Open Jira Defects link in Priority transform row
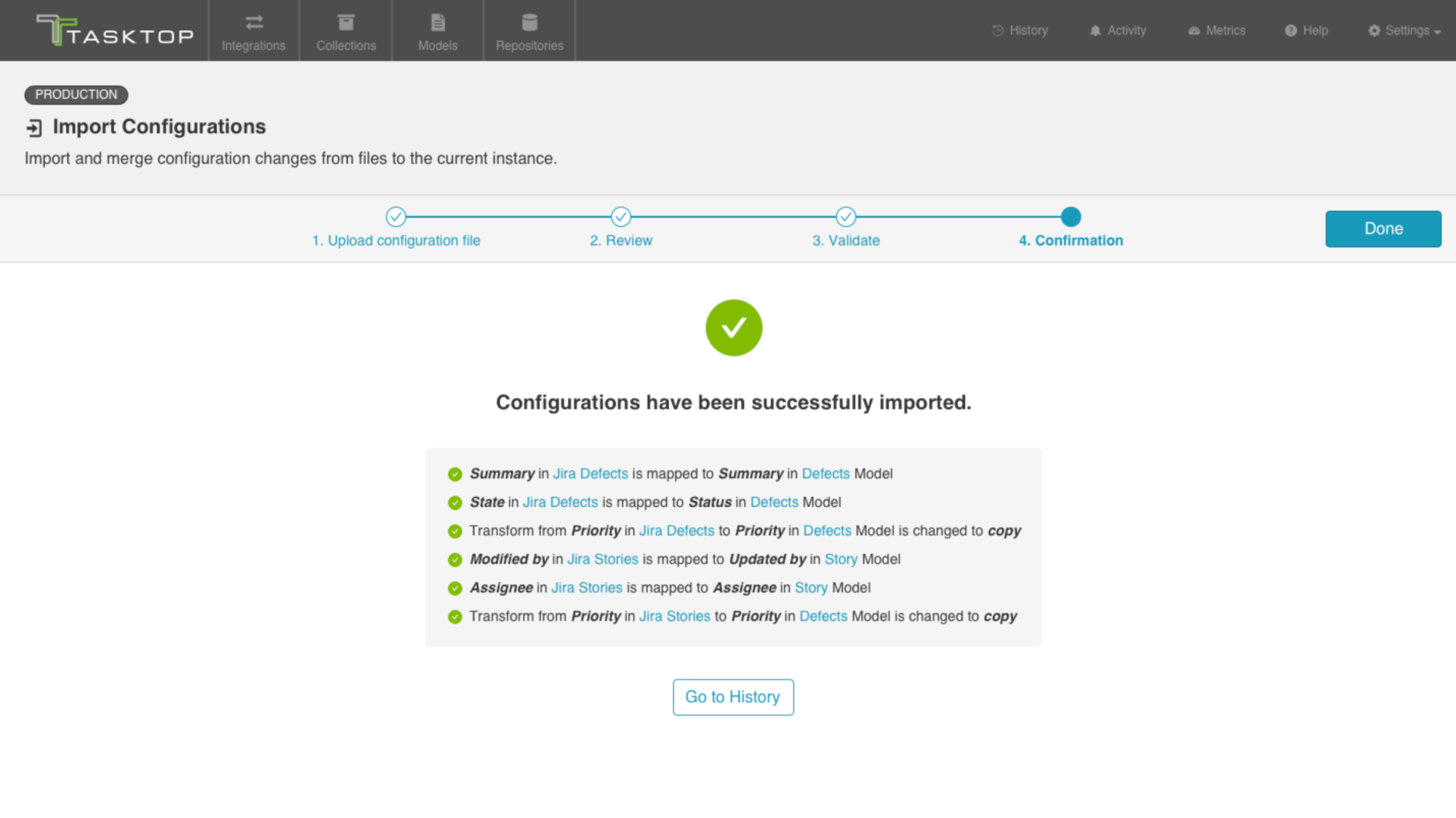Image resolution: width=1456 pixels, height=818 pixels. coord(676,531)
